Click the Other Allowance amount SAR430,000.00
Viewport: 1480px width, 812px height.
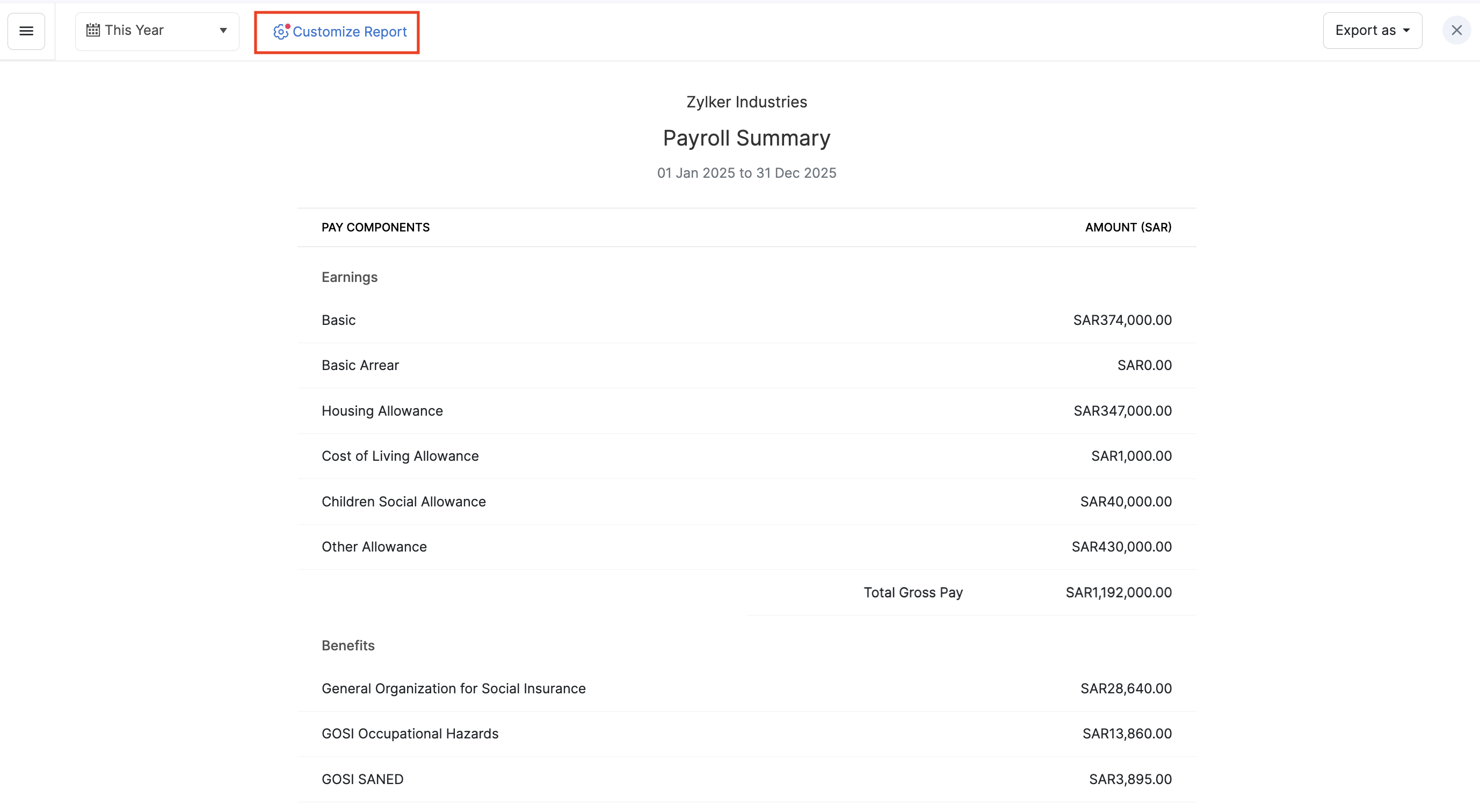pos(1121,547)
